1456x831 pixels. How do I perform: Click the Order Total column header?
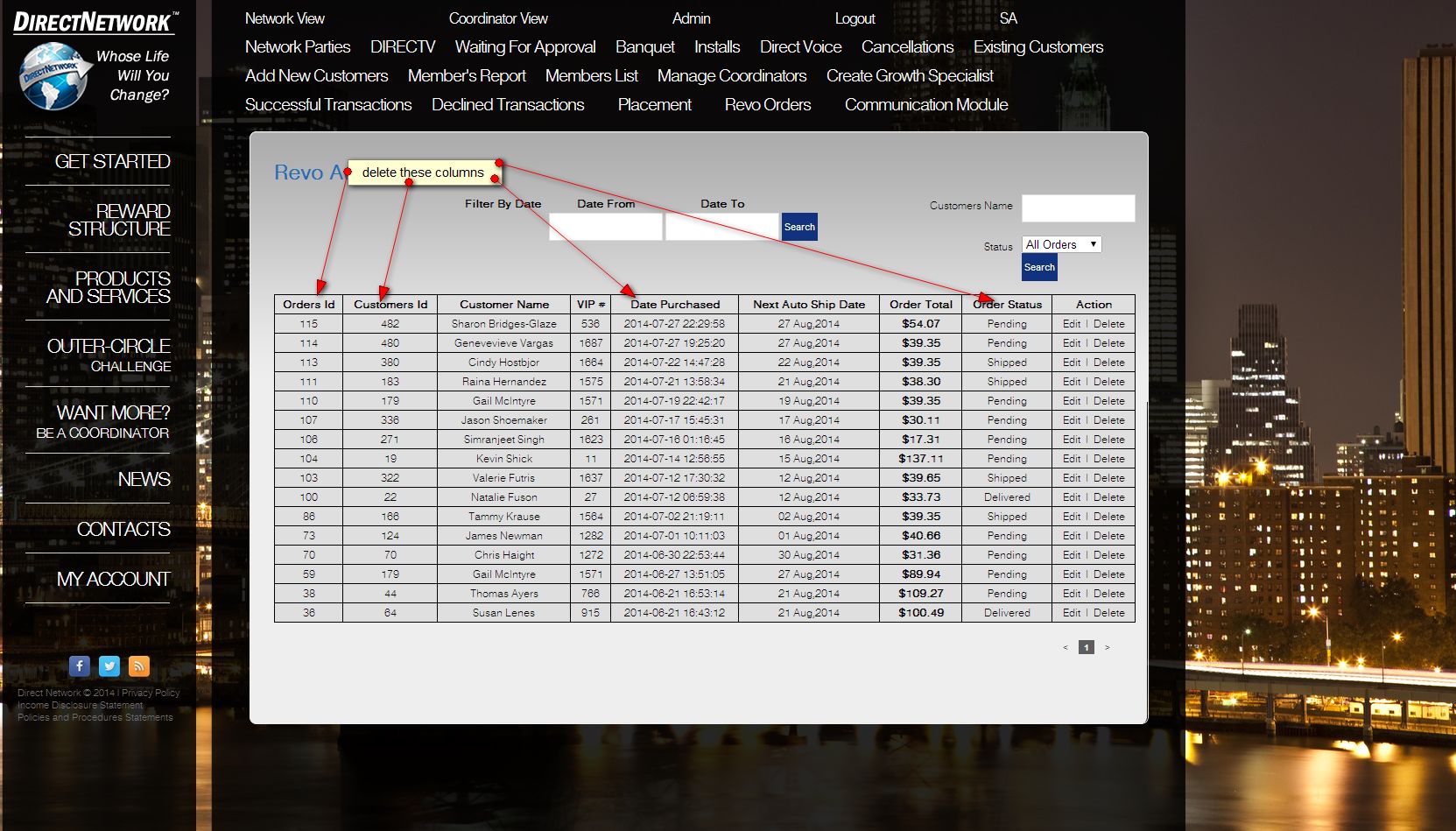click(921, 305)
